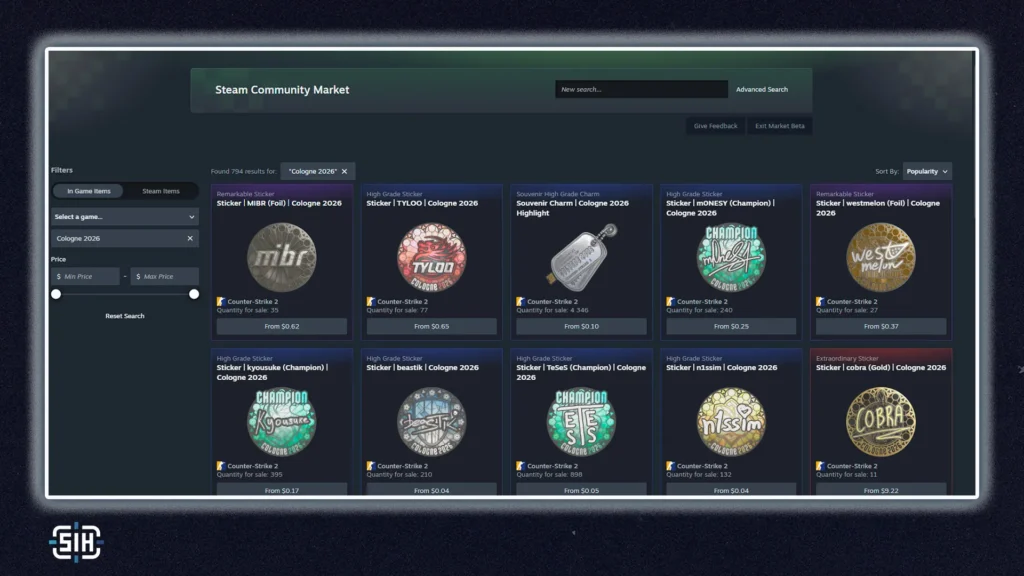The image size is (1024, 576).
Task: Clear the Cologne 2026 filter text field
Action: (190, 238)
